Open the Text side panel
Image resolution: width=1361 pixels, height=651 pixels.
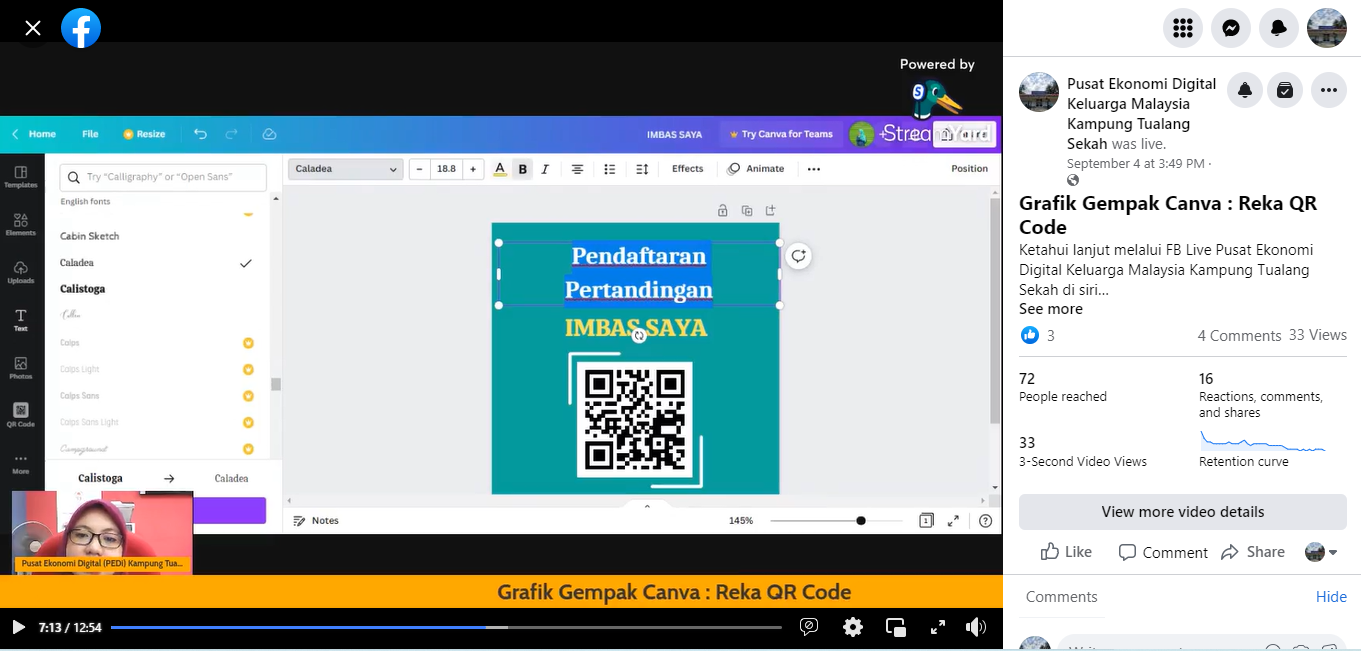[21, 320]
